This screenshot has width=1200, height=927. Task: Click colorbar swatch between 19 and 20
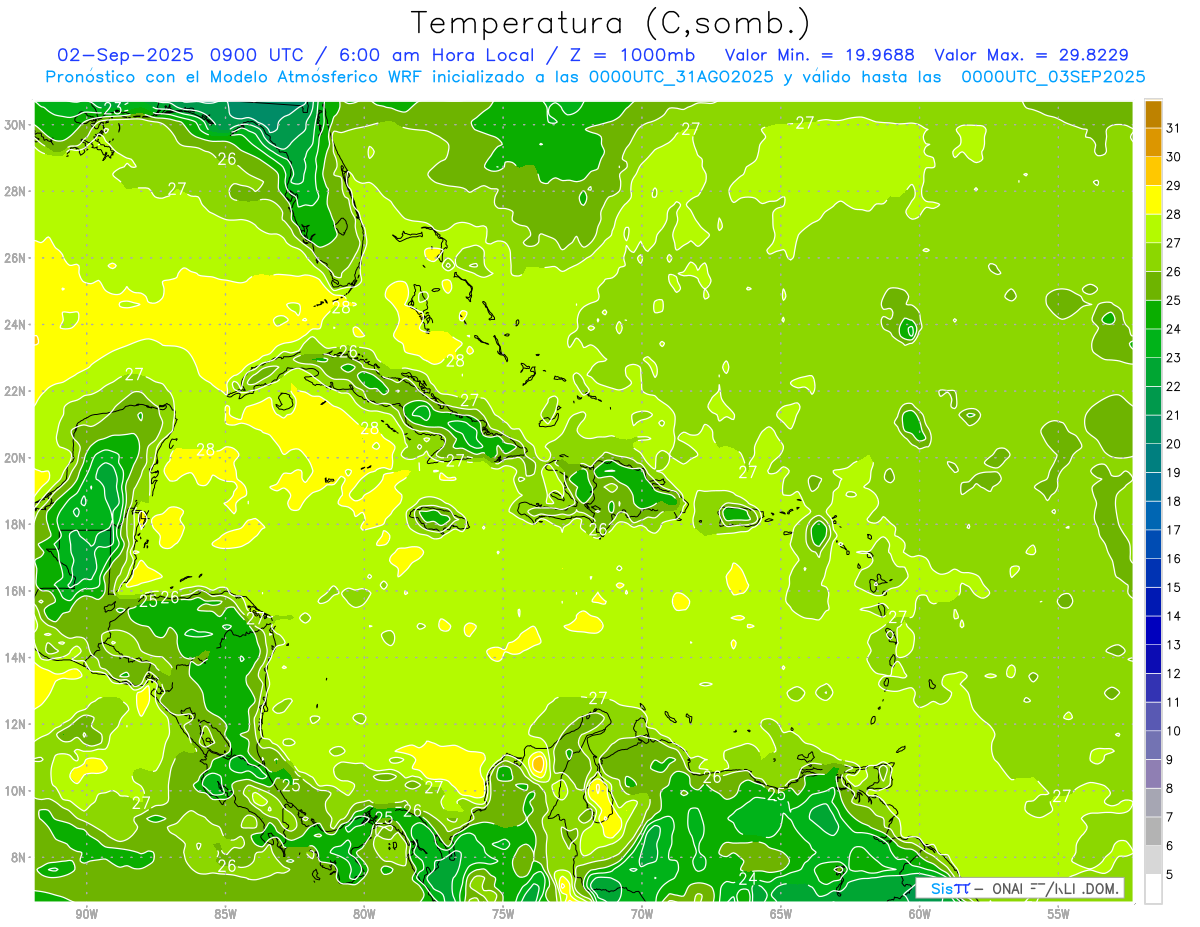click(x=1153, y=458)
